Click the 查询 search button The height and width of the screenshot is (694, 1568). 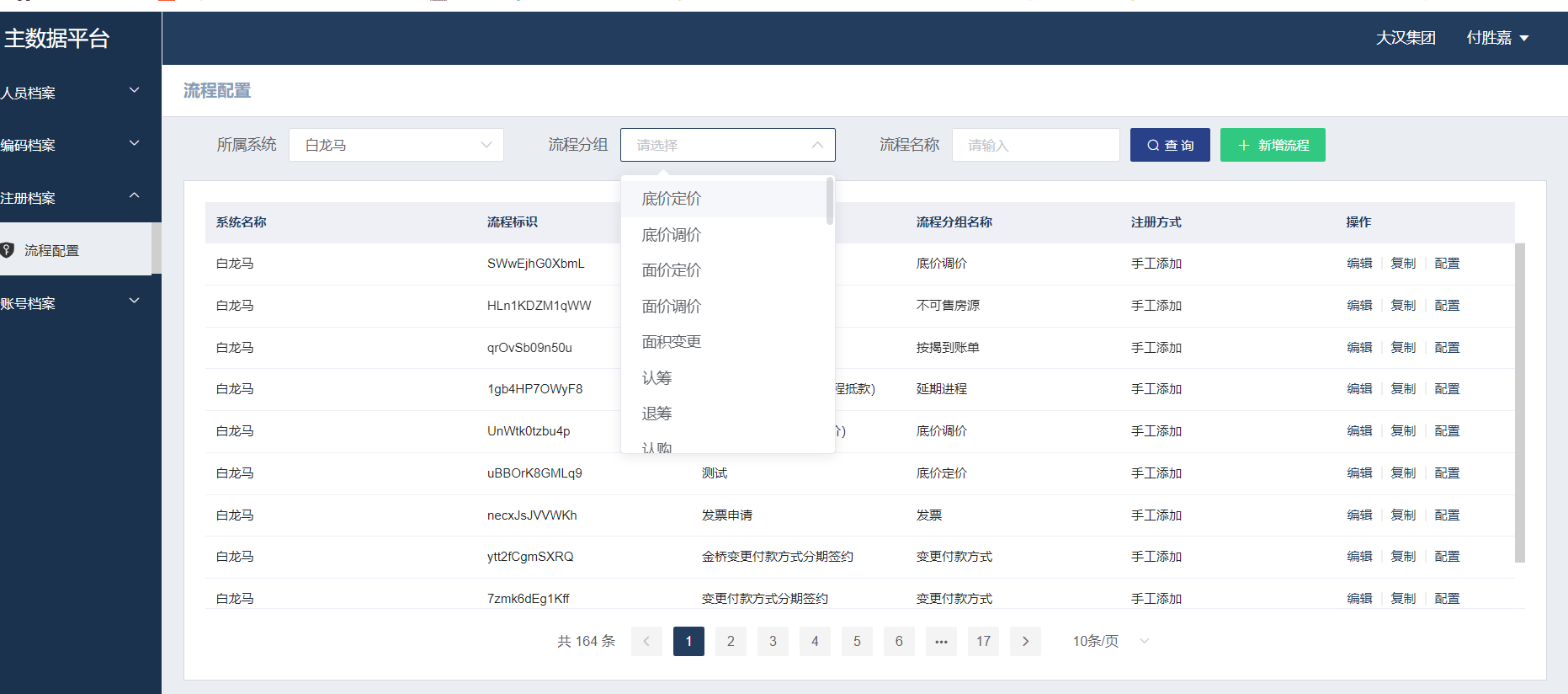point(1170,145)
